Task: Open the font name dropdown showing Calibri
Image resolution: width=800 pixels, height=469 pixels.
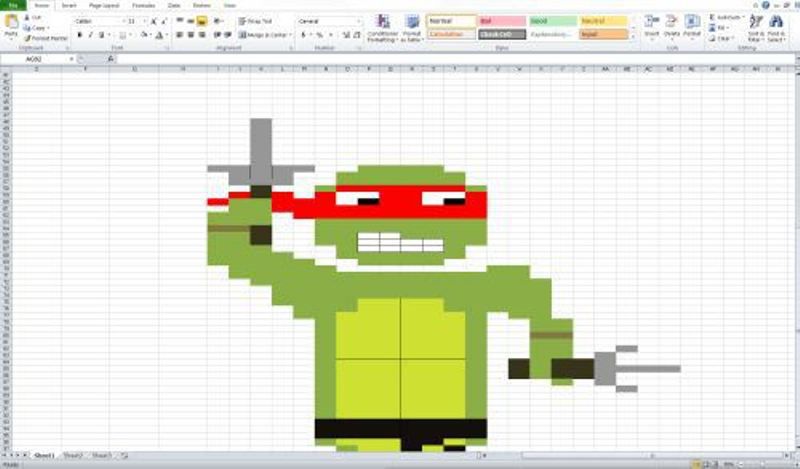Action: 123,21
